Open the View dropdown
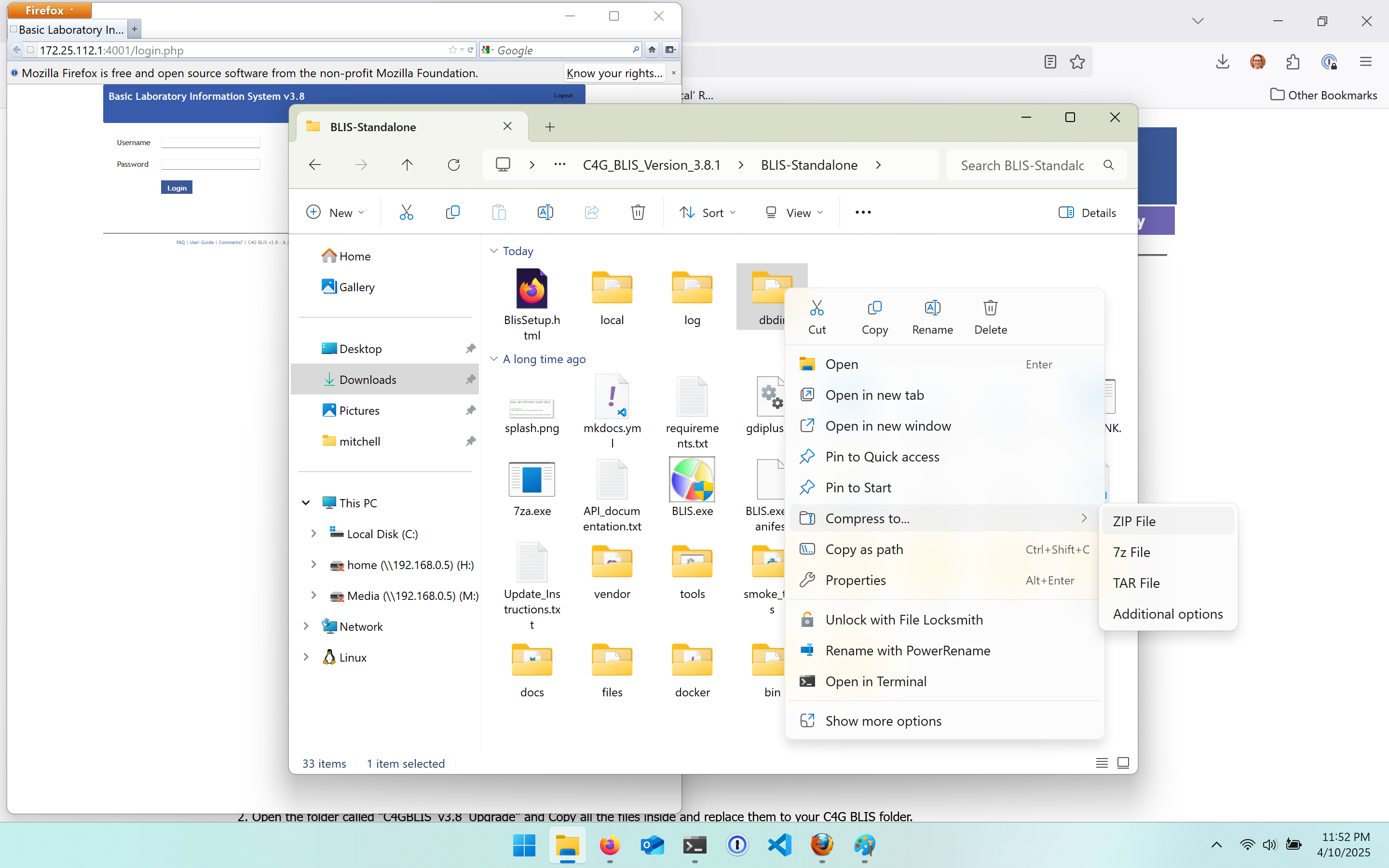Screen dimensions: 1389x868 coord(794,212)
